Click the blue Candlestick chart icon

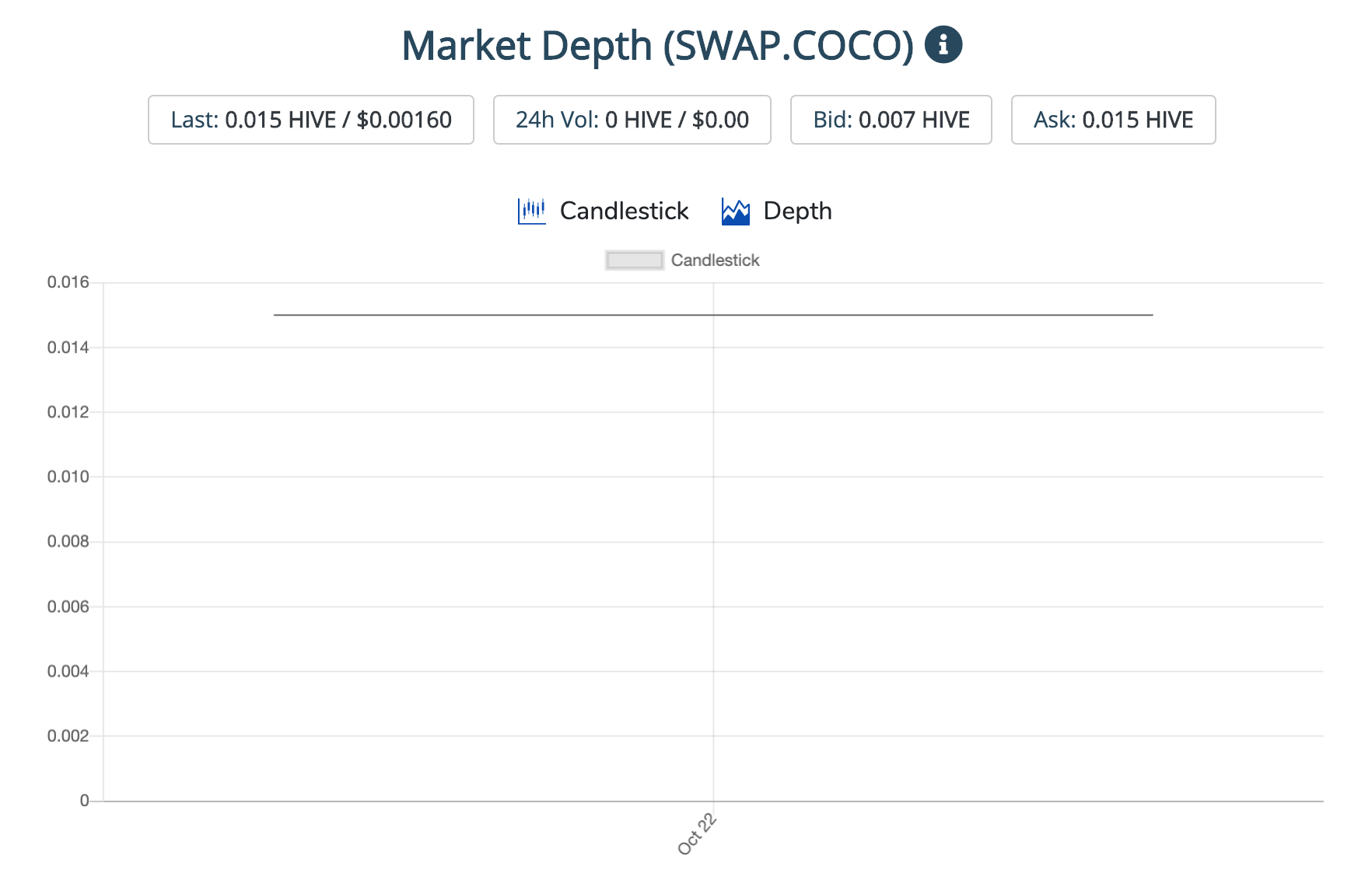(x=531, y=211)
